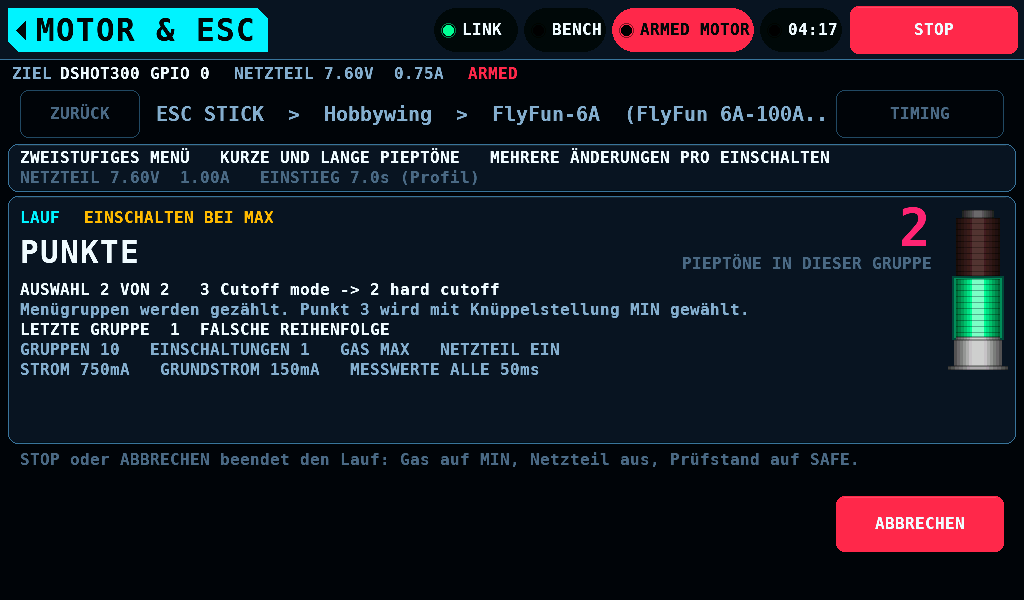The height and width of the screenshot is (600, 1024).
Task: Click the back arrow beside MOTOR & ESC
Action: click(22, 30)
